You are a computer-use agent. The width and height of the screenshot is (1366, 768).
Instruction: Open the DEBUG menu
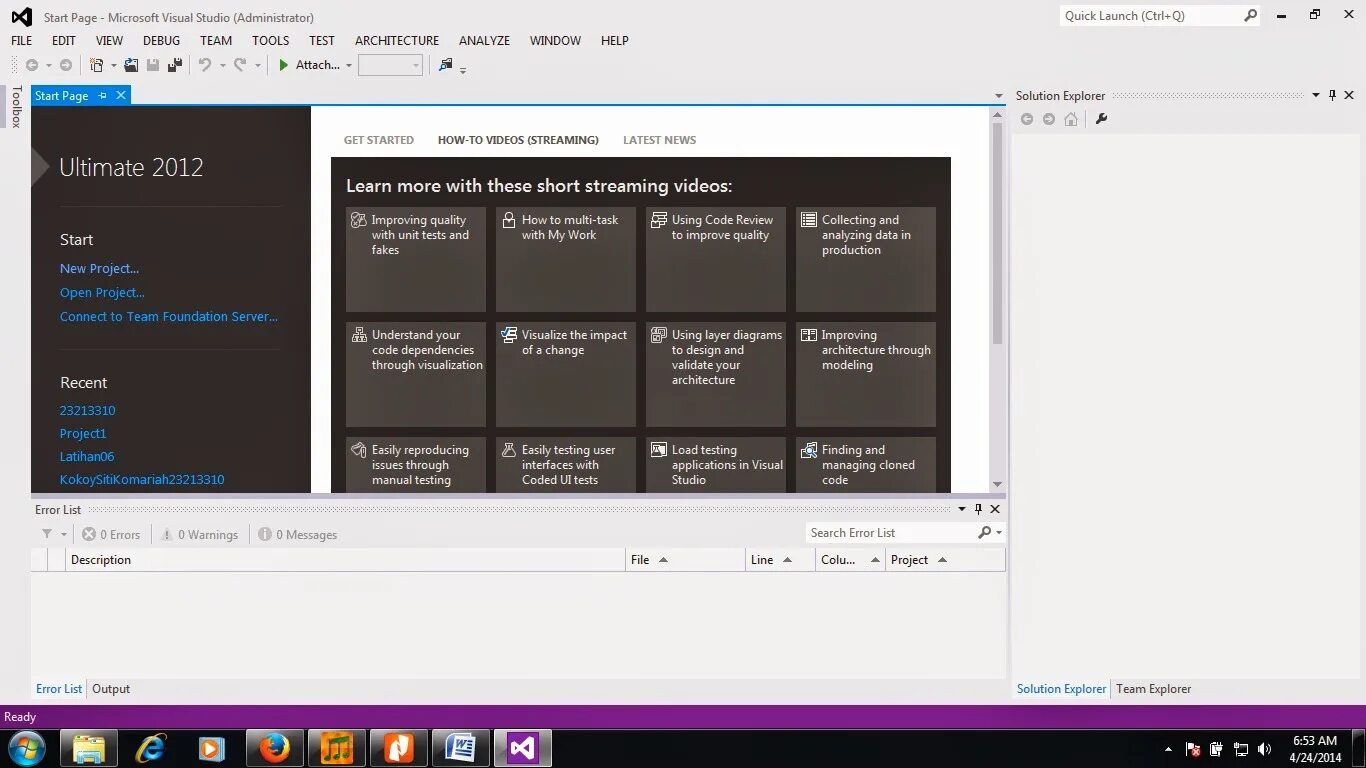click(x=162, y=41)
